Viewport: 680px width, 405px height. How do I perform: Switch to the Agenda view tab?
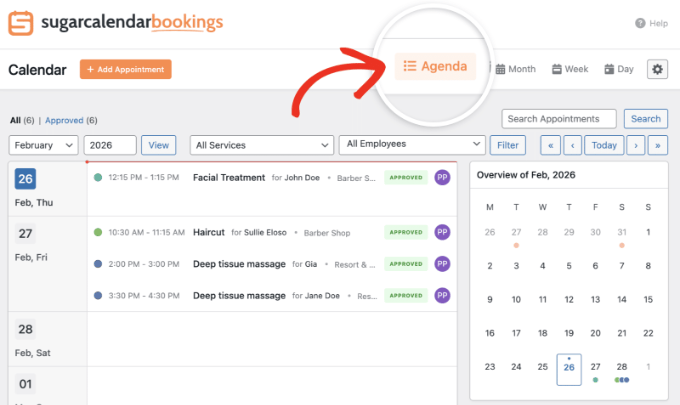tap(435, 67)
